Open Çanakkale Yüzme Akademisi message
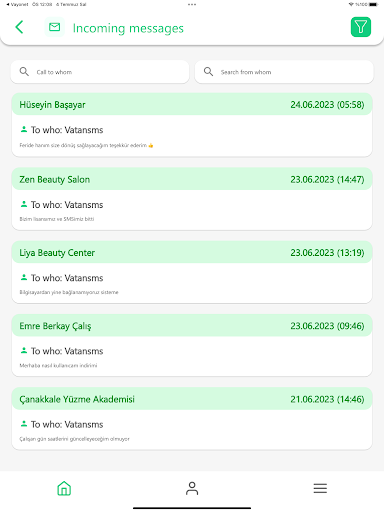 (x=192, y=418)
